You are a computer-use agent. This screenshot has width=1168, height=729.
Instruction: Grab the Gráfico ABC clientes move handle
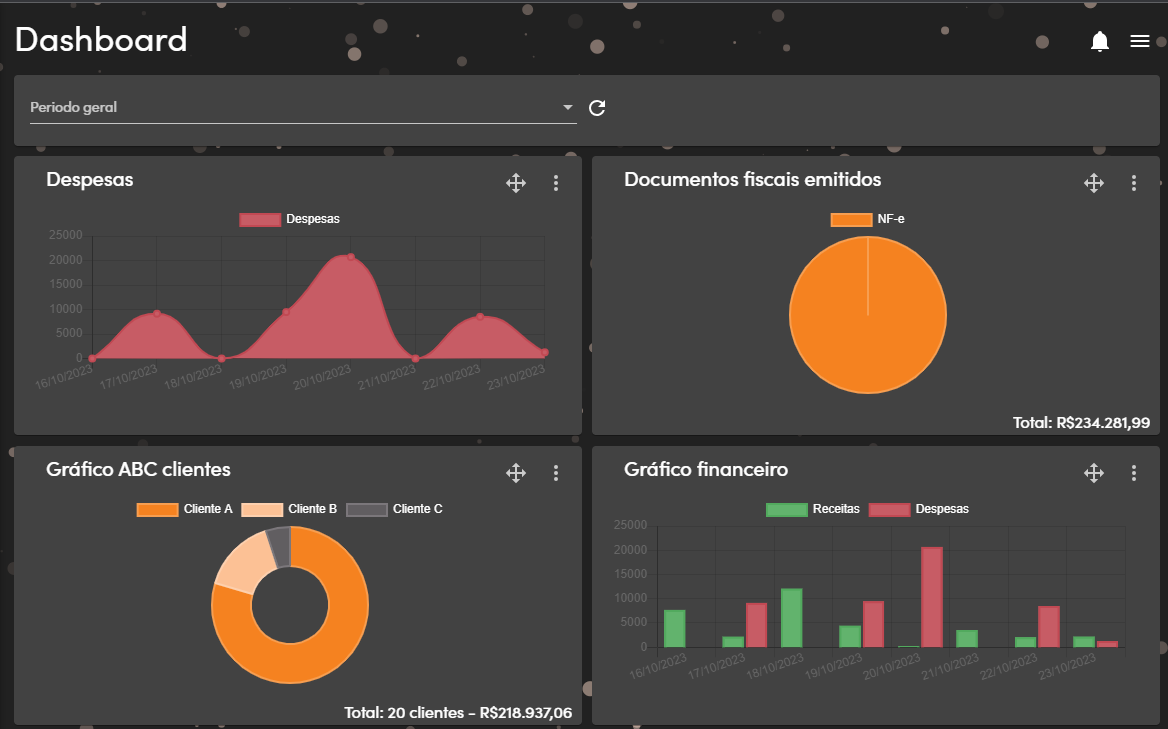coord(516,473)
